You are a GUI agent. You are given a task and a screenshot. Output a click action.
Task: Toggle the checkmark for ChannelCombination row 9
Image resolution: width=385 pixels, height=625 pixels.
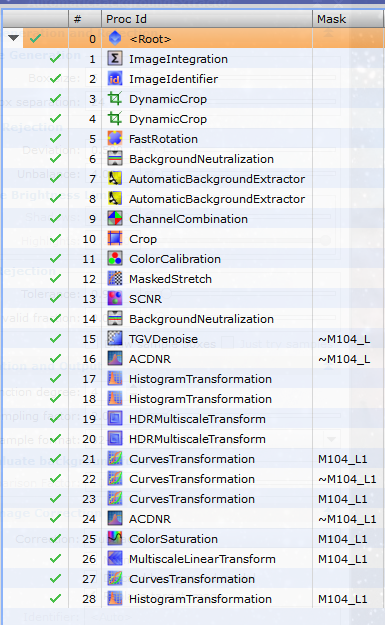coord(55,218)
